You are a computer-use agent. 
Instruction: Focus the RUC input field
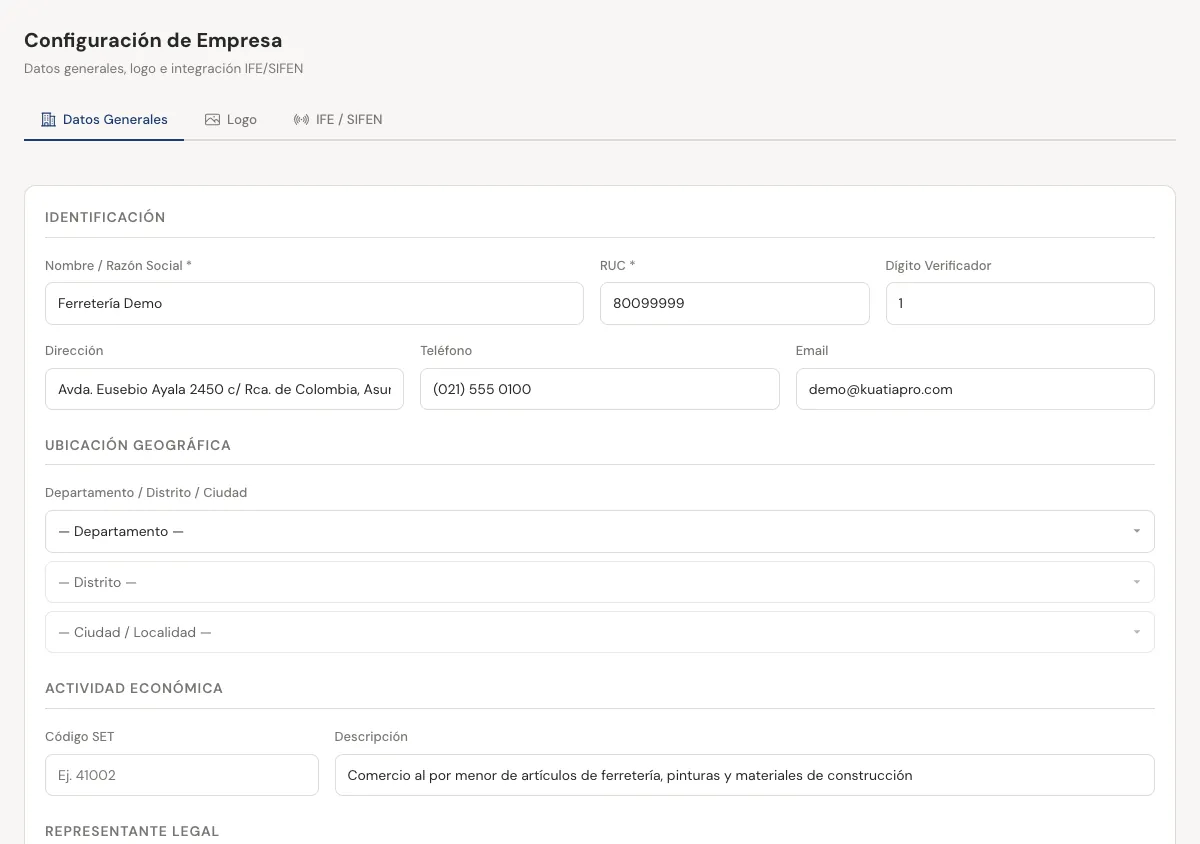click(x=735, y=303)
